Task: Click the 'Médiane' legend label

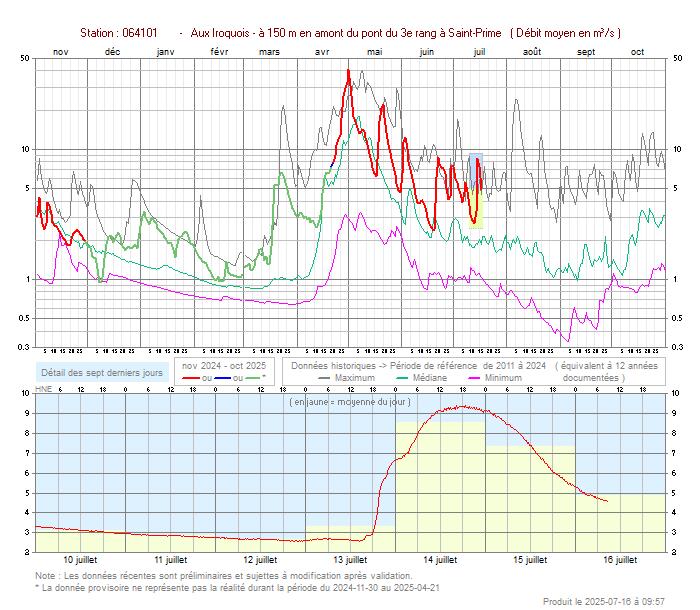Action: click(x=429, y=378)
